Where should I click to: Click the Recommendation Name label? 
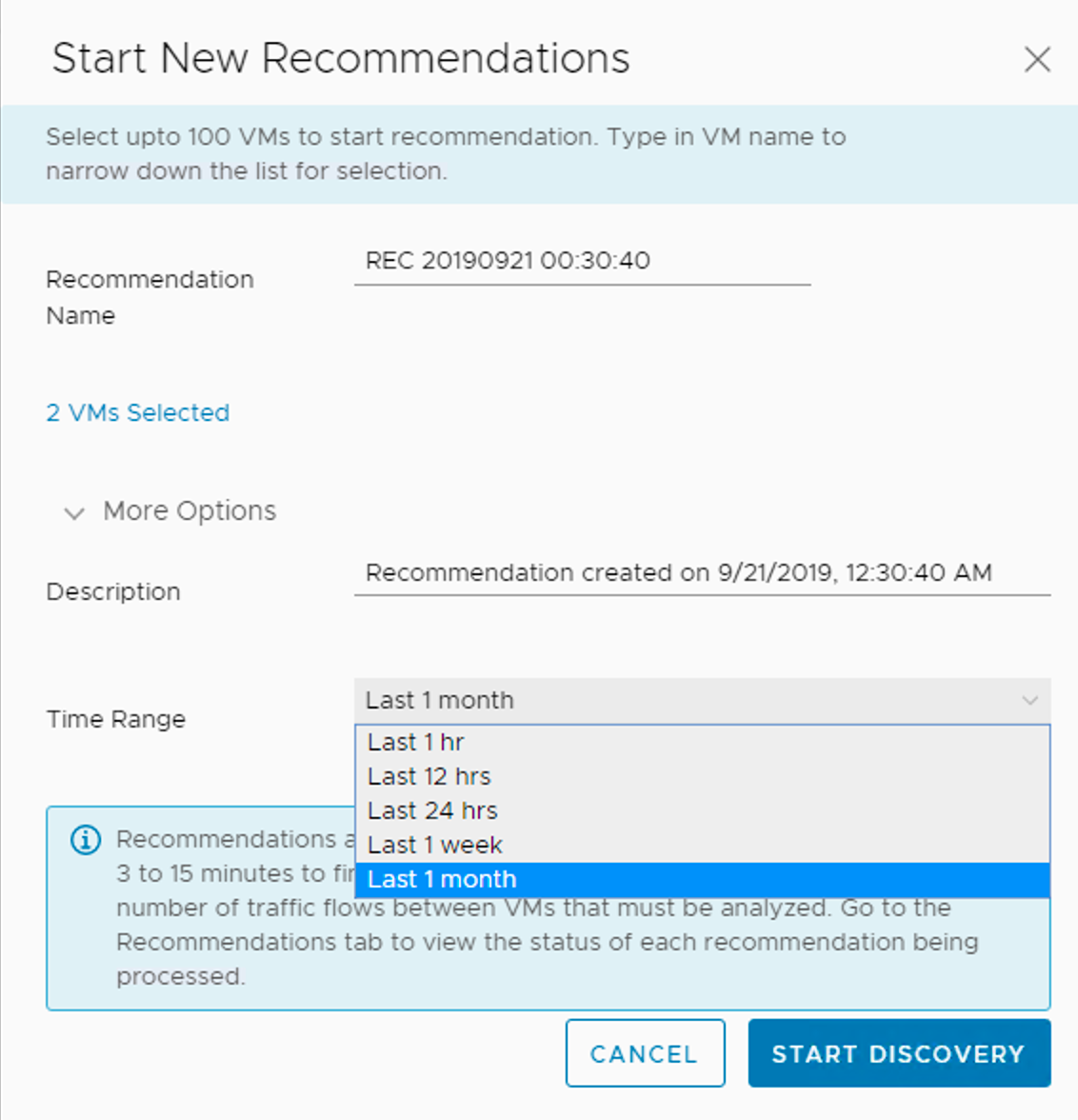(150, 297)
